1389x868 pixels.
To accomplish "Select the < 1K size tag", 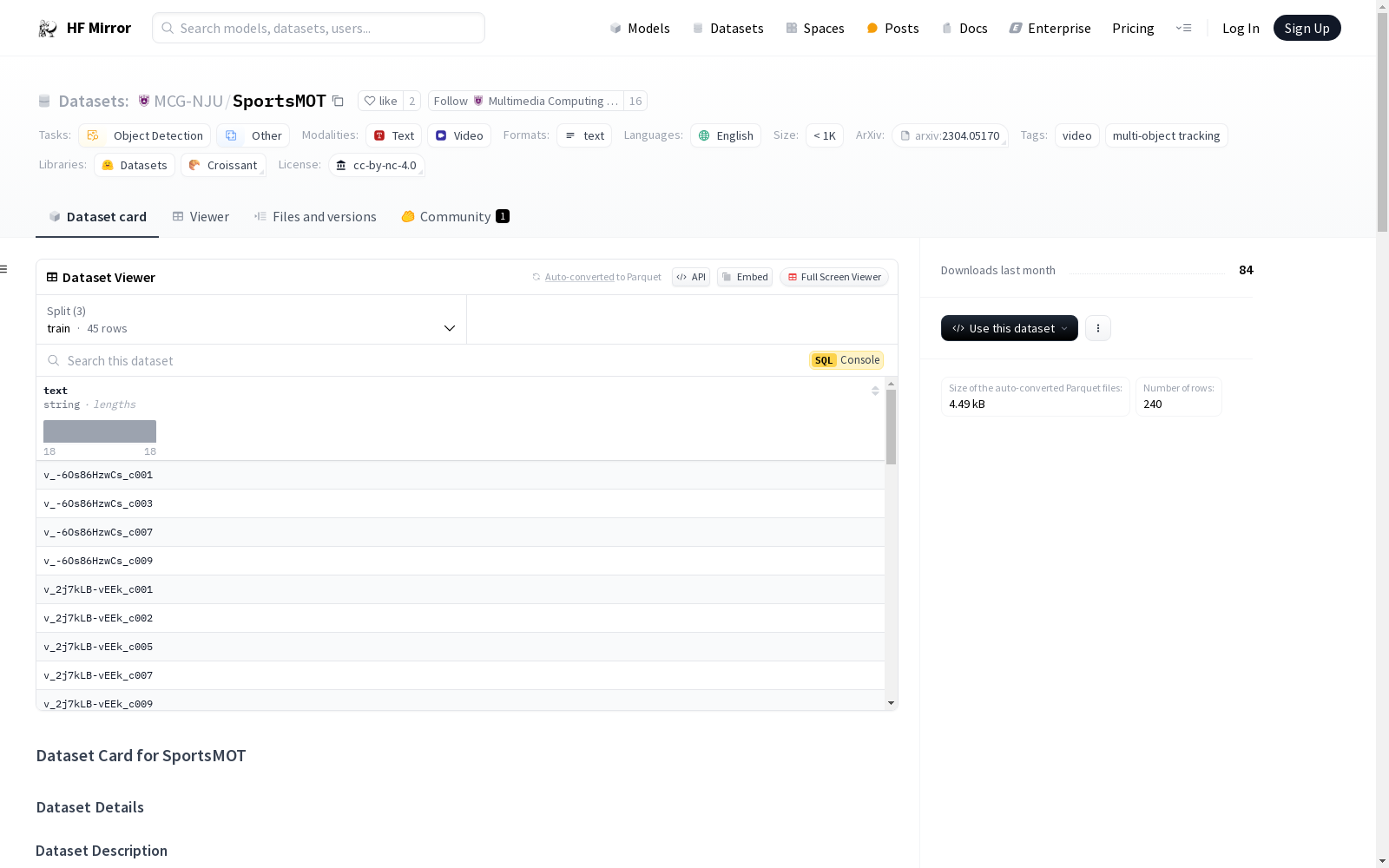I will tap(825, 136).
